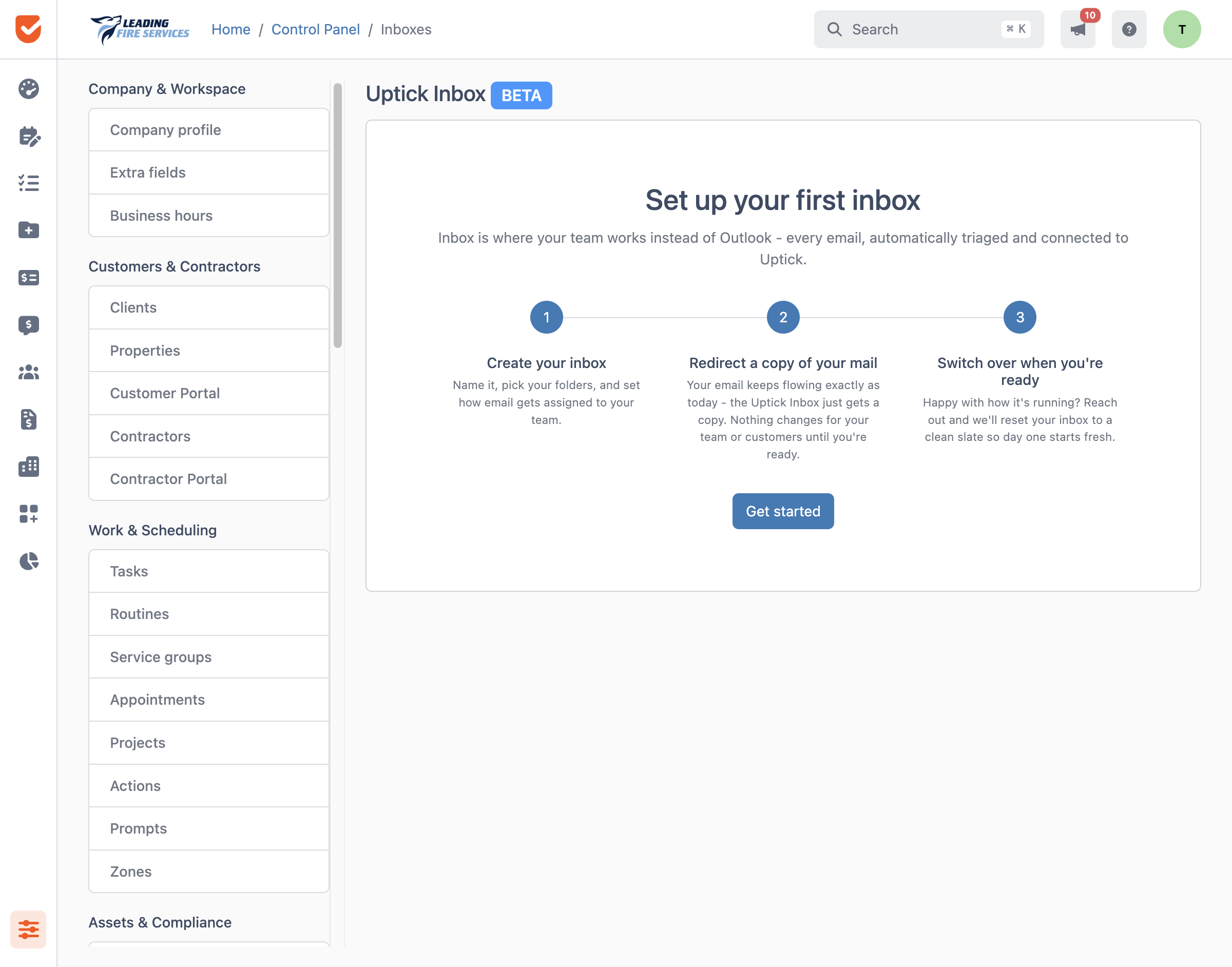Viewport: 1232px width, 967px height.
Task: Open the help question mark icon
Action: point(1129,29)
